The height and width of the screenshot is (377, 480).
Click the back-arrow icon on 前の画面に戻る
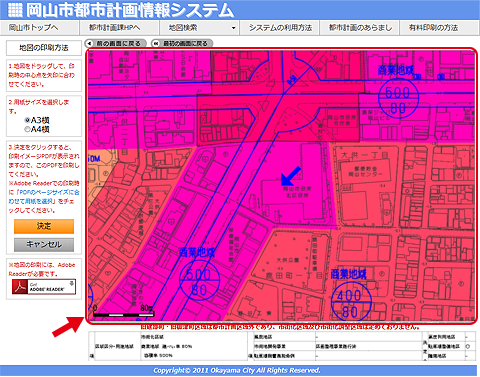click(90, 43)
